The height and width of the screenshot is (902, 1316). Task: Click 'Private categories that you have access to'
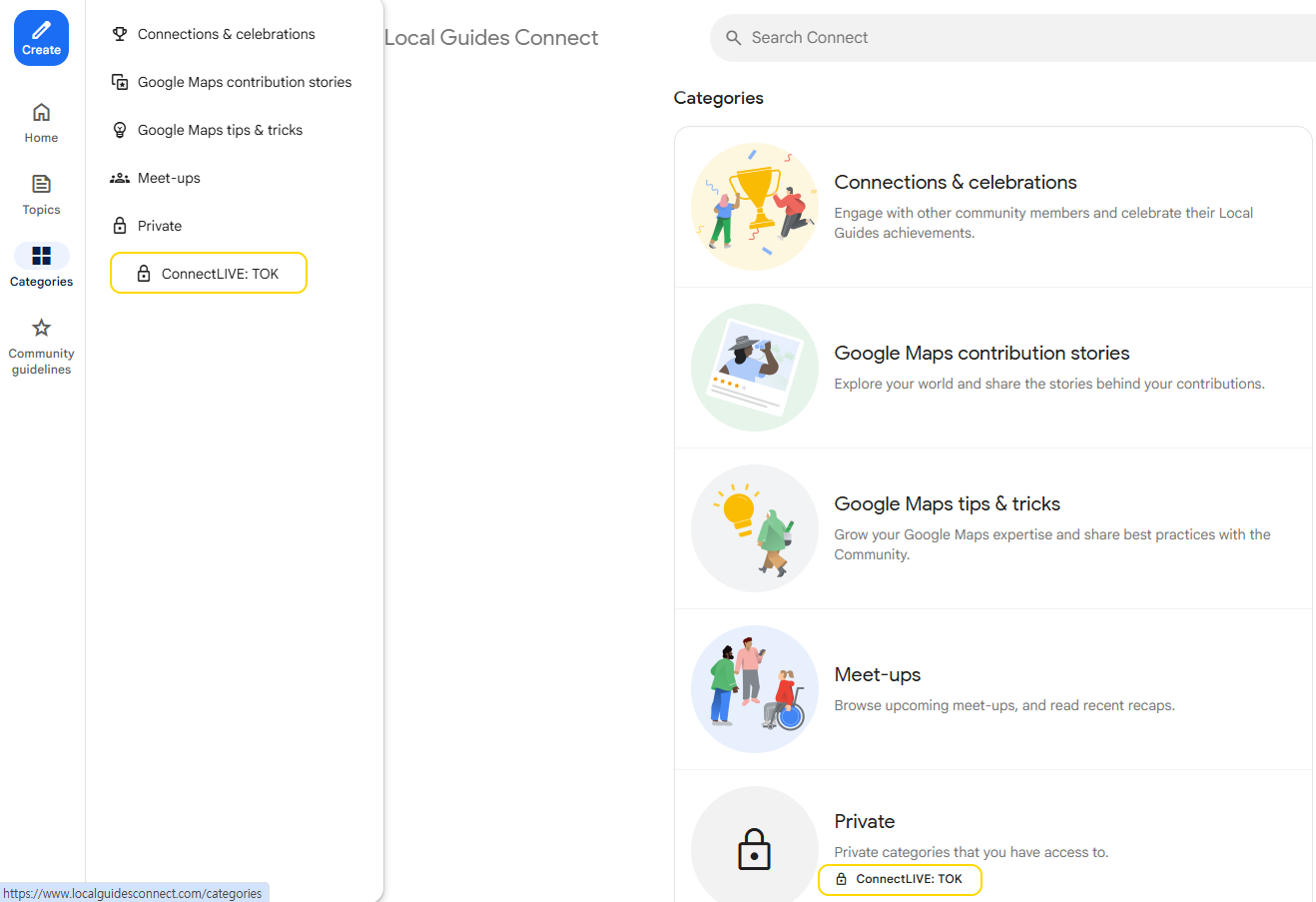click(972, 852)
